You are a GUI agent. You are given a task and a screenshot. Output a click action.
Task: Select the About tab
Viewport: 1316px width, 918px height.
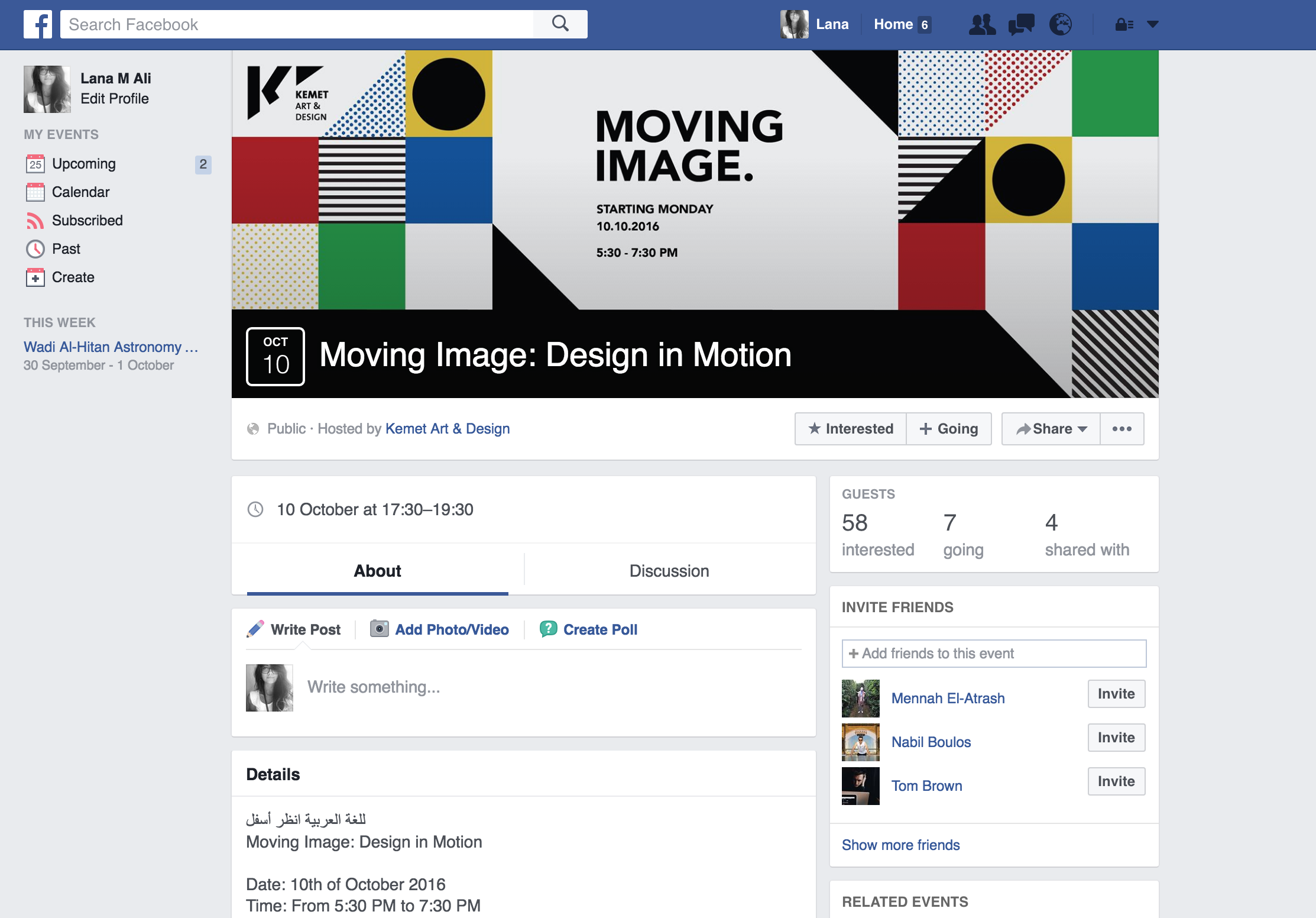click(377, 571)
